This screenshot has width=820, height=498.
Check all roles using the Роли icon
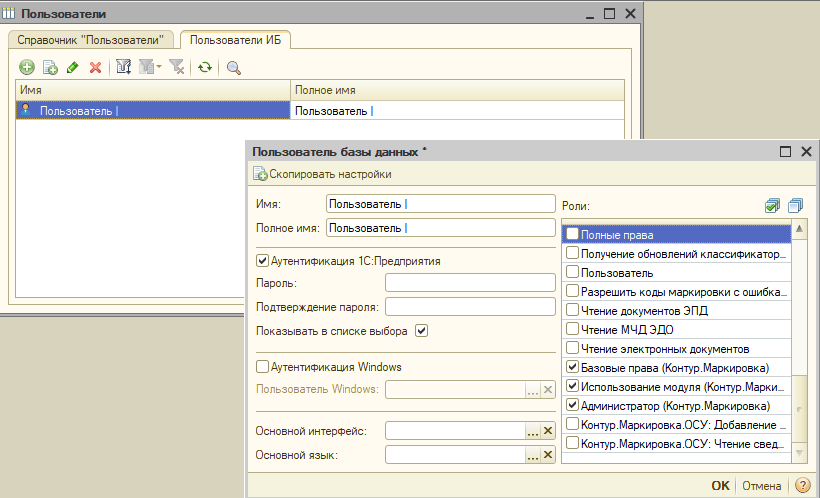(x=772, y=205)
